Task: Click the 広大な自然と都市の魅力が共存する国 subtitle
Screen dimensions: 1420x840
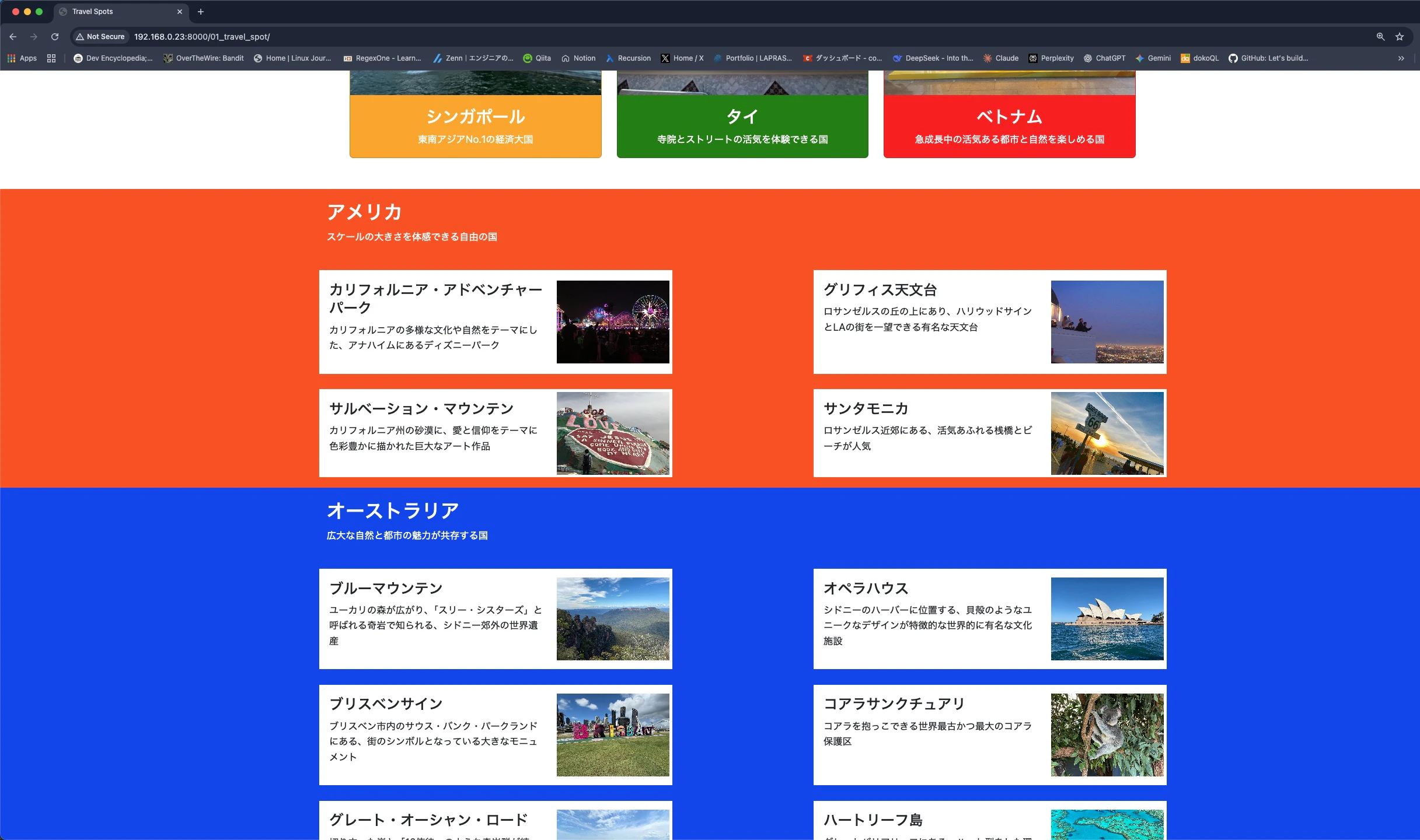Action: pyautogui.click(x=407, y=535)
